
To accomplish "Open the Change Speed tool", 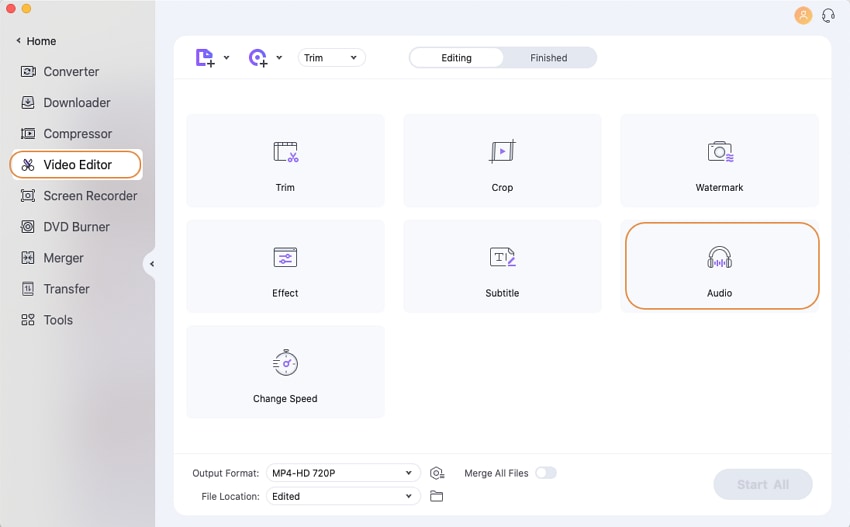I will (x=285, y=371).
